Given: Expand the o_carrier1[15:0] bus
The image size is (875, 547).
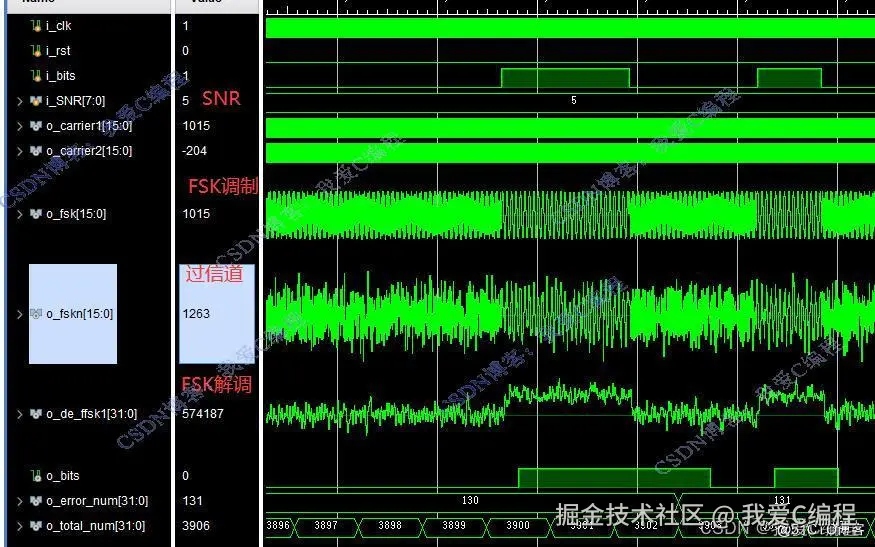Looking at the screenshot, I should 20,126.
